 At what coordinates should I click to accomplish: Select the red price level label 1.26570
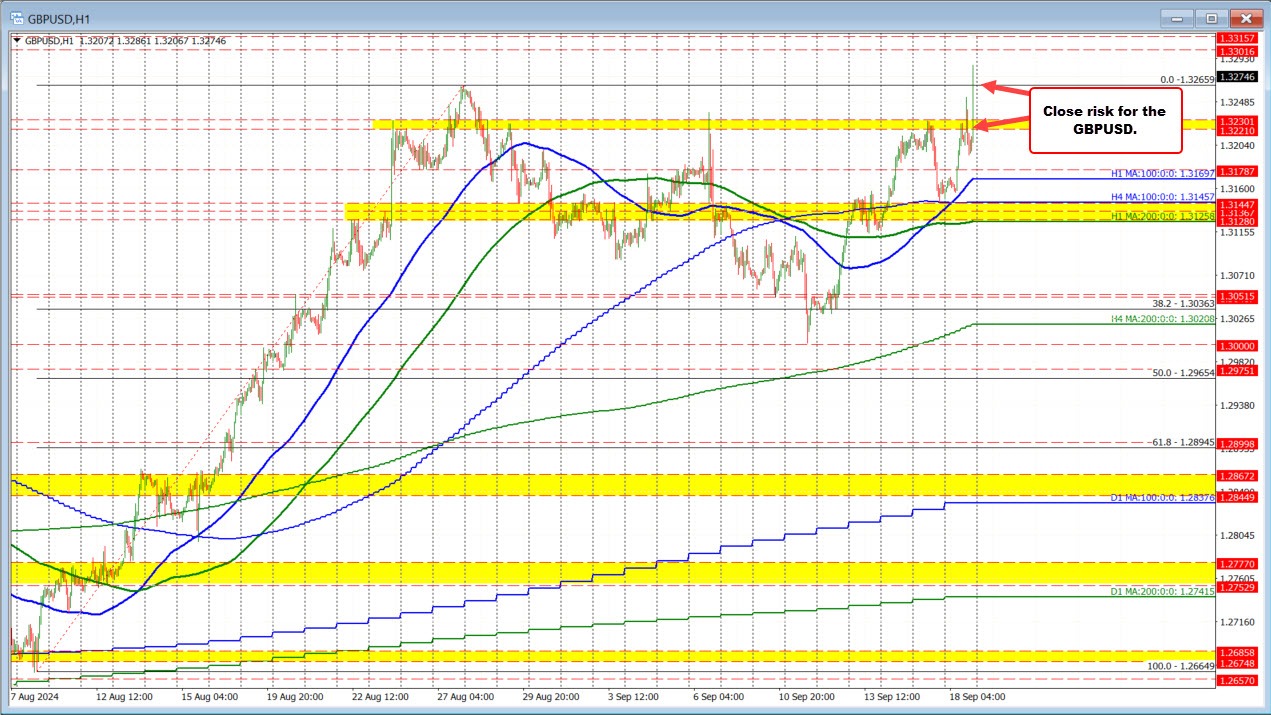pos(1236,679)
